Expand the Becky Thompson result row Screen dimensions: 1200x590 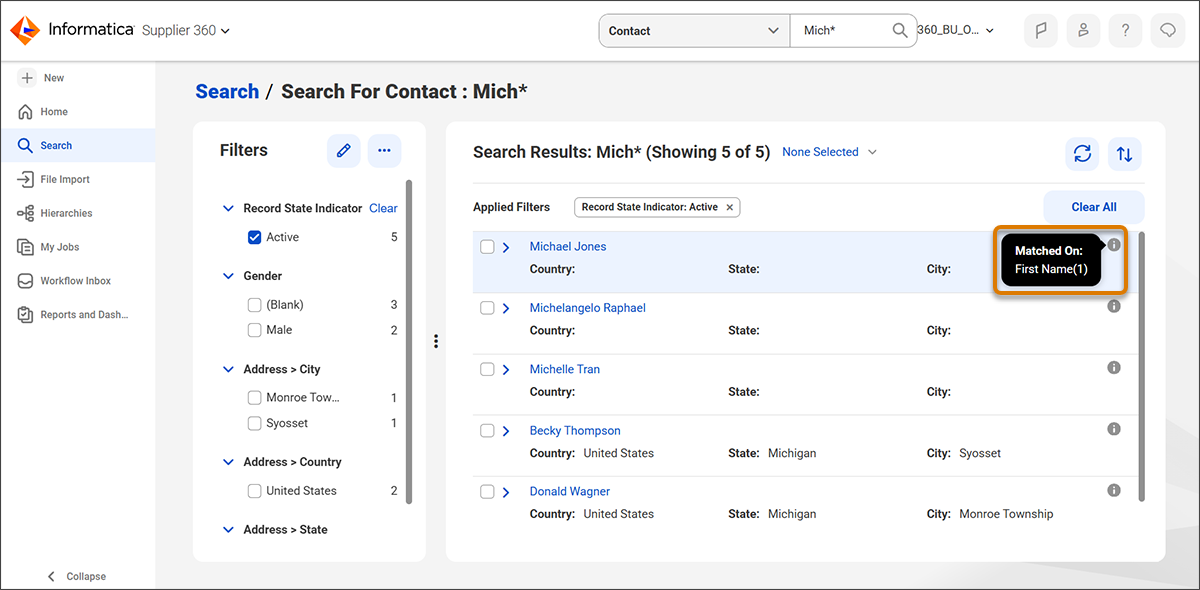(x=507, y=431)
